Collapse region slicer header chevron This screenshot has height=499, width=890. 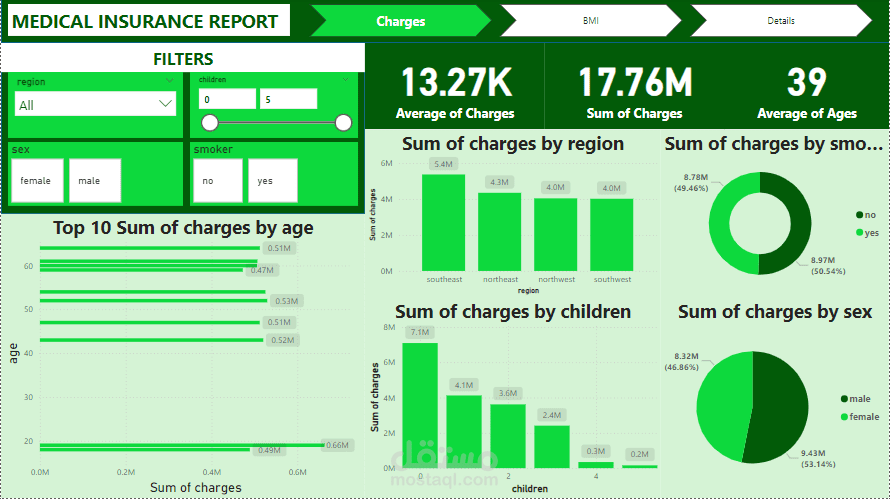(x=170, y=81)
